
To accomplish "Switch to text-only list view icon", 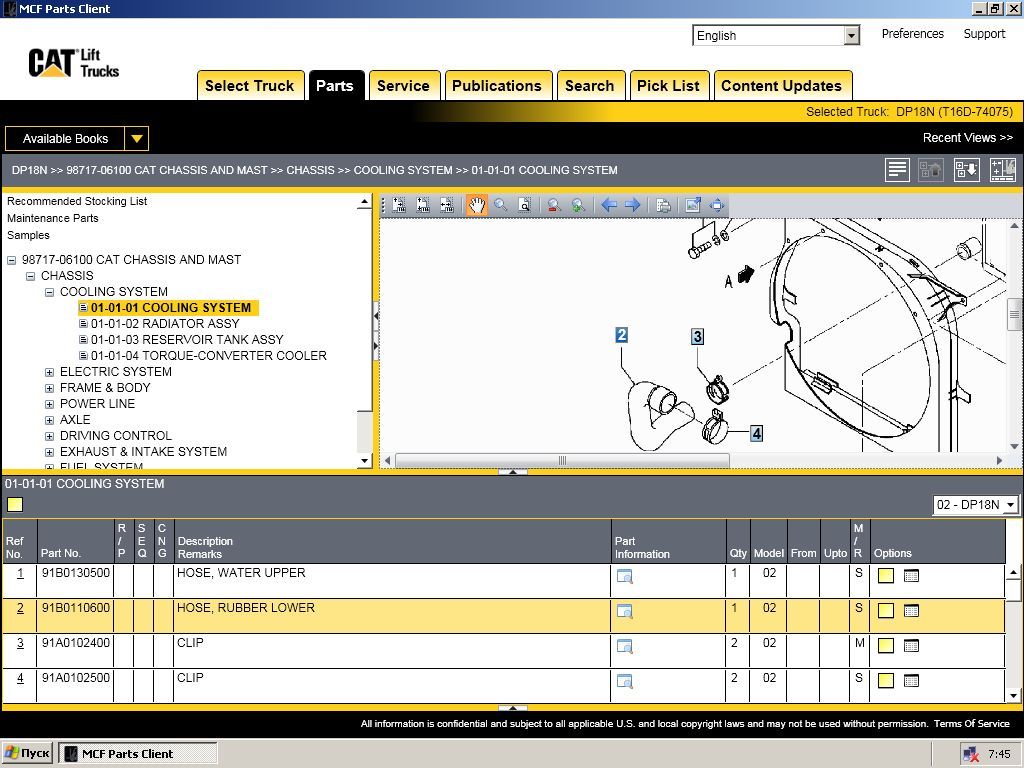I will [897, 170].
